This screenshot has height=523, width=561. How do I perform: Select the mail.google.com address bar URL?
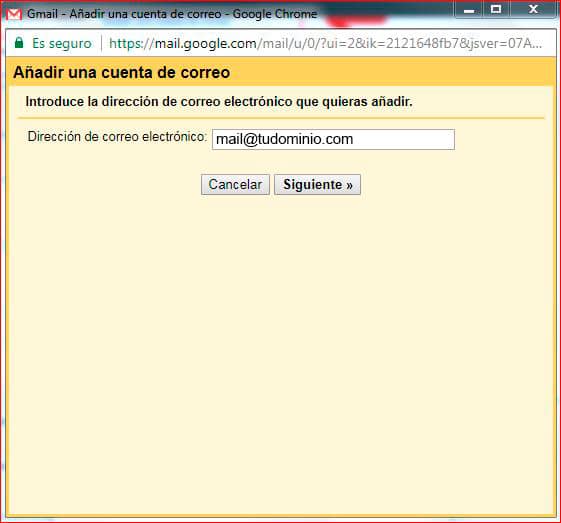click(325, 43)
